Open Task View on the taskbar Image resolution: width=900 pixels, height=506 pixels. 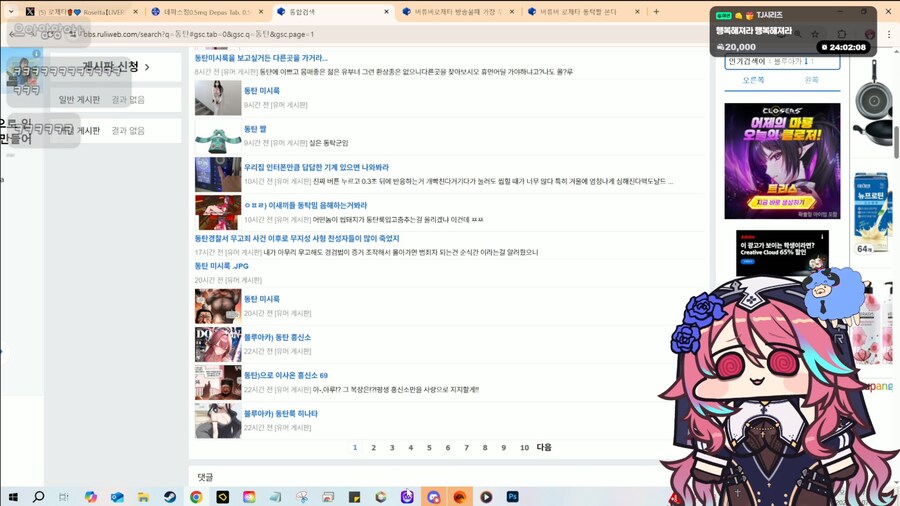pyautogui.click(x=64, y=497)
